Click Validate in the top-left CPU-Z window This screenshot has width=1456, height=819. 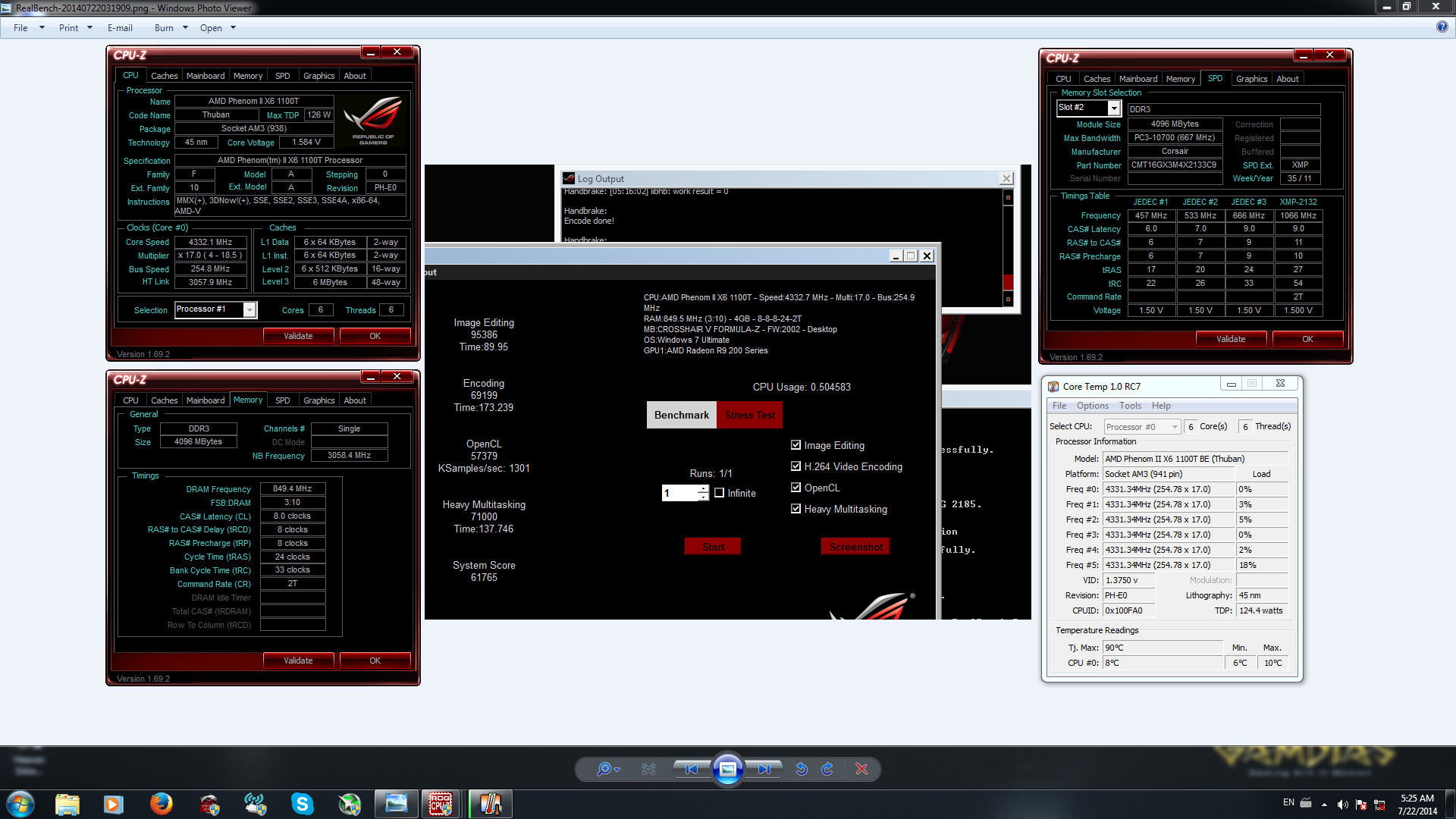click(x=298, y=336)
